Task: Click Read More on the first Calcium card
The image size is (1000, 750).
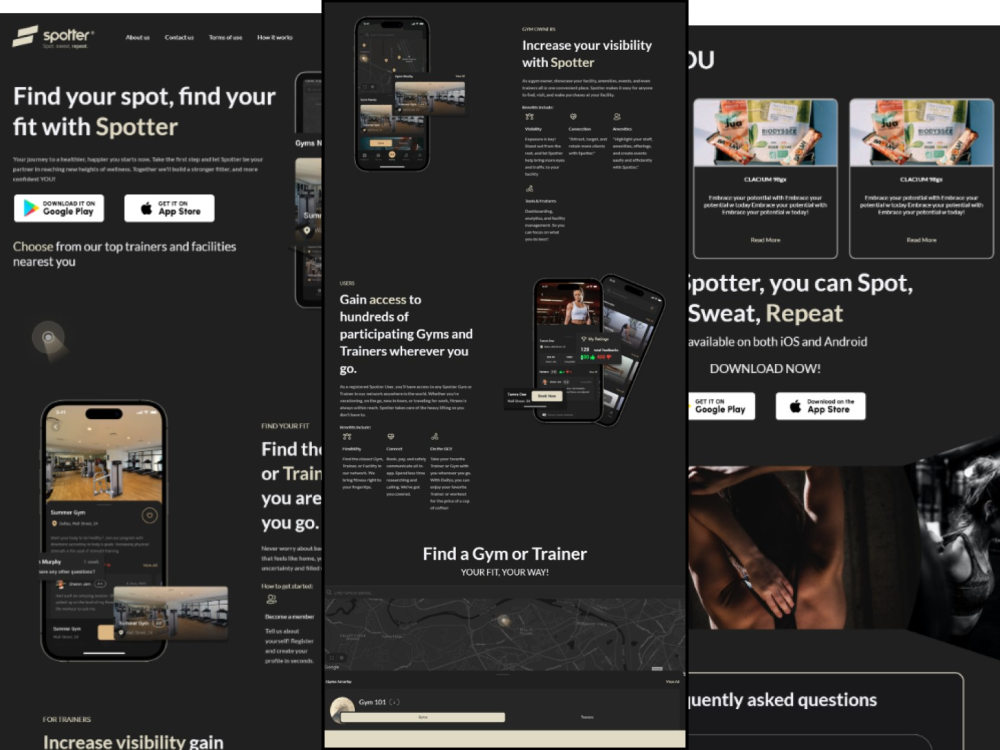Action: tap(765, 240)
